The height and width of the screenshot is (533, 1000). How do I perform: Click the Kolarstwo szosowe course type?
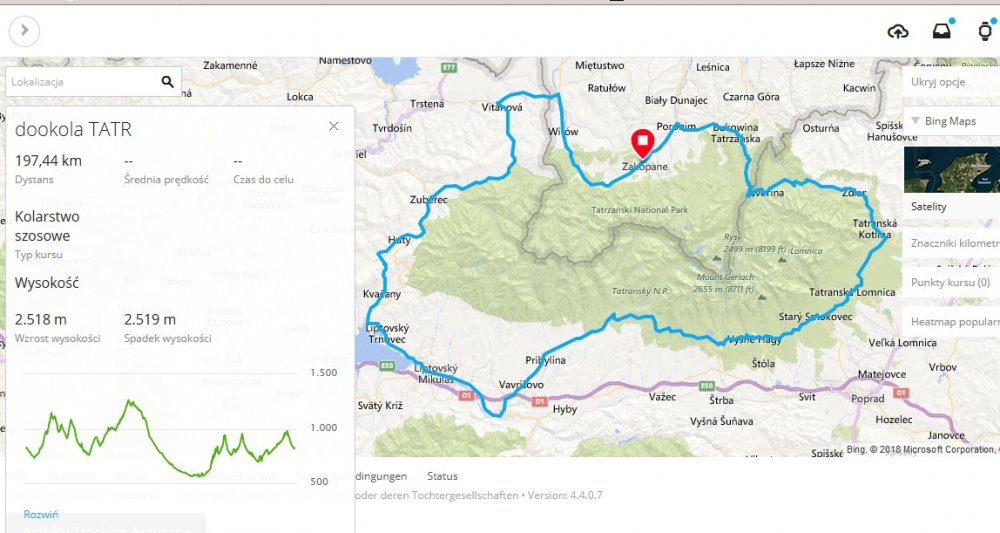[47, 226]
